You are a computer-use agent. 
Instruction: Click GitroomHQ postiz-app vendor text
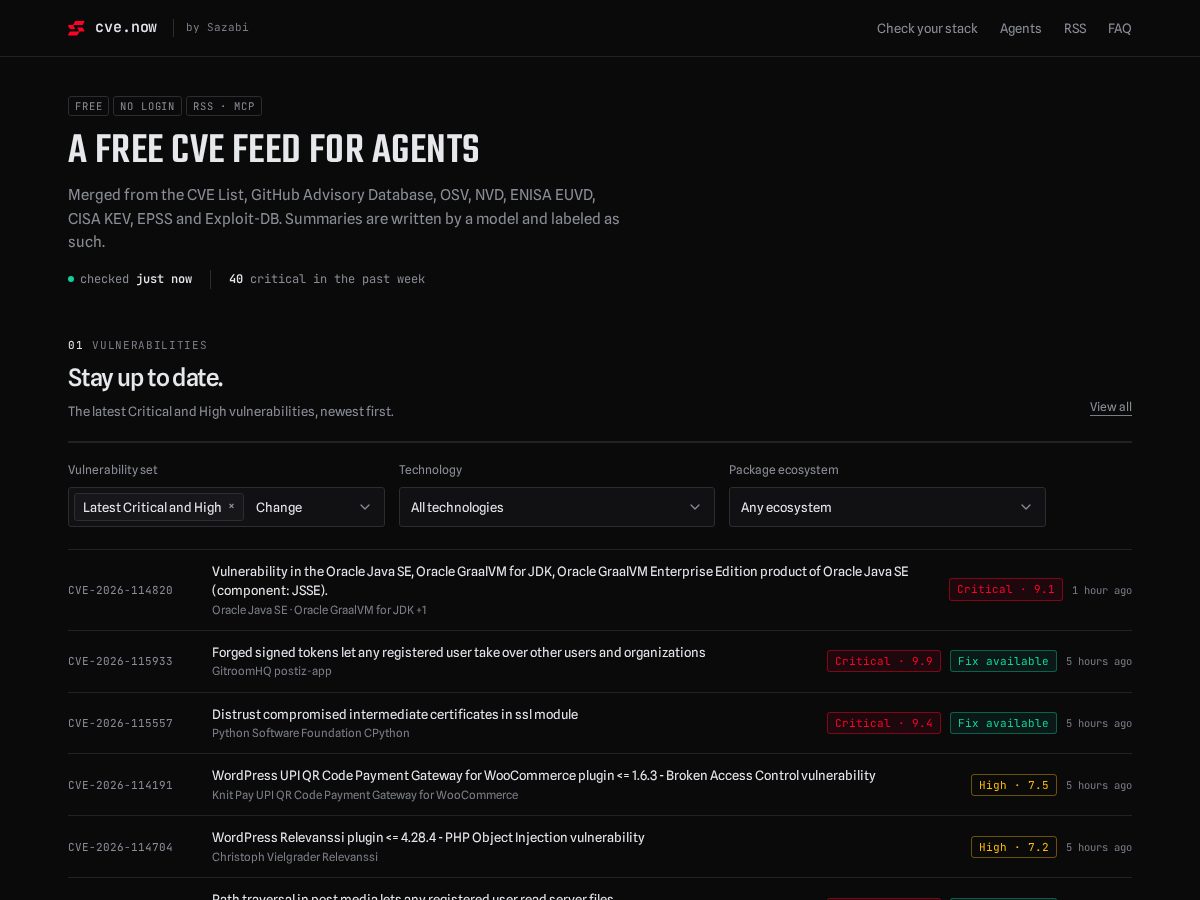click(272, 671)
